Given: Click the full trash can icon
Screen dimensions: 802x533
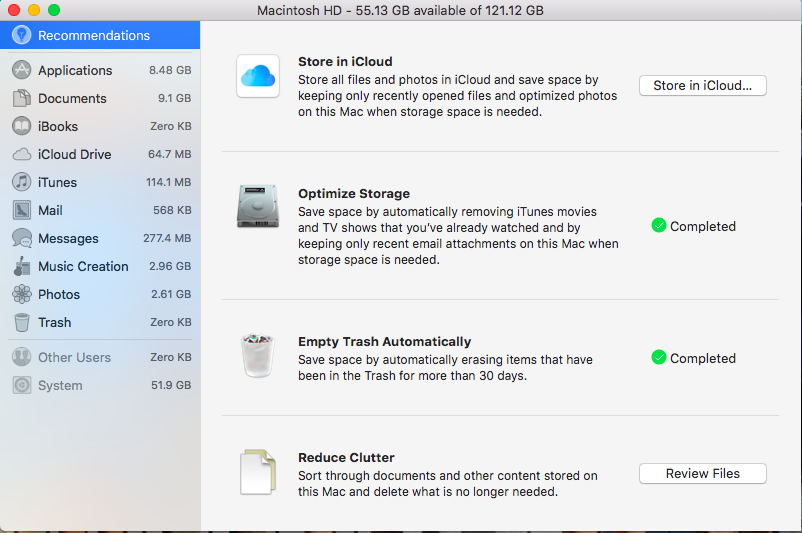Looking at the screenshot, I should pos(258,356).
